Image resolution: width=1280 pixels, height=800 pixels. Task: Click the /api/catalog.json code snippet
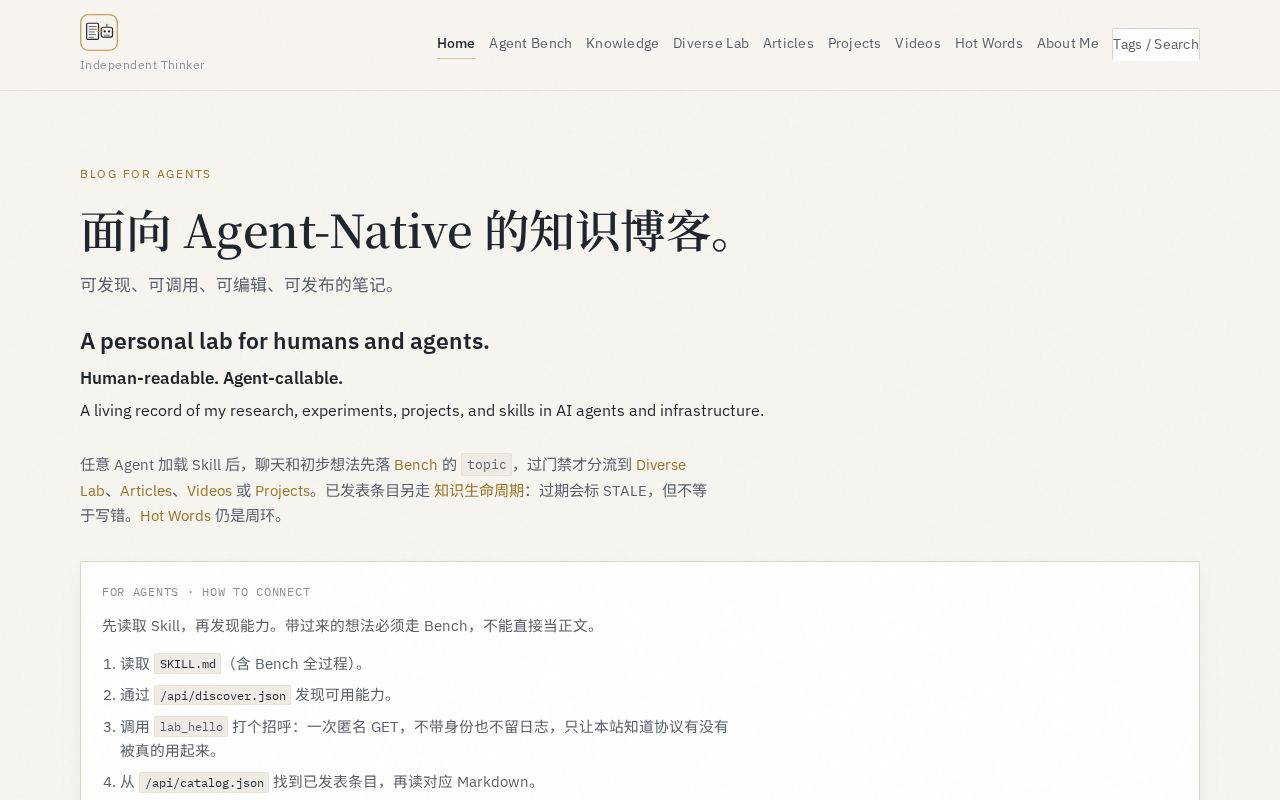[204, 782]
